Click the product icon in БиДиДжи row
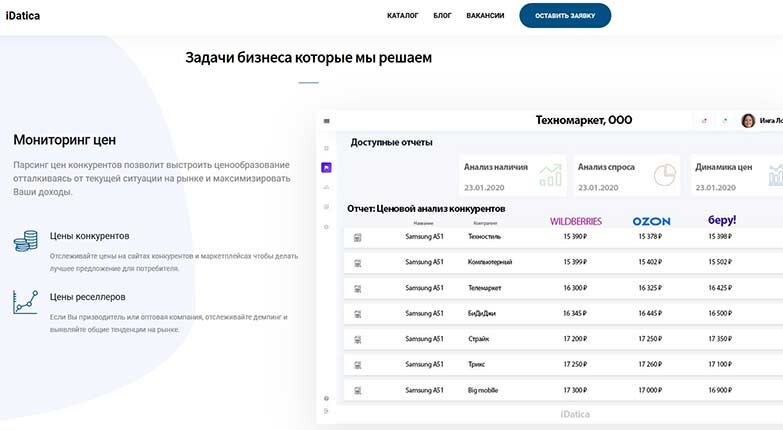Screen dimensions: 783x430 [358, 314]
